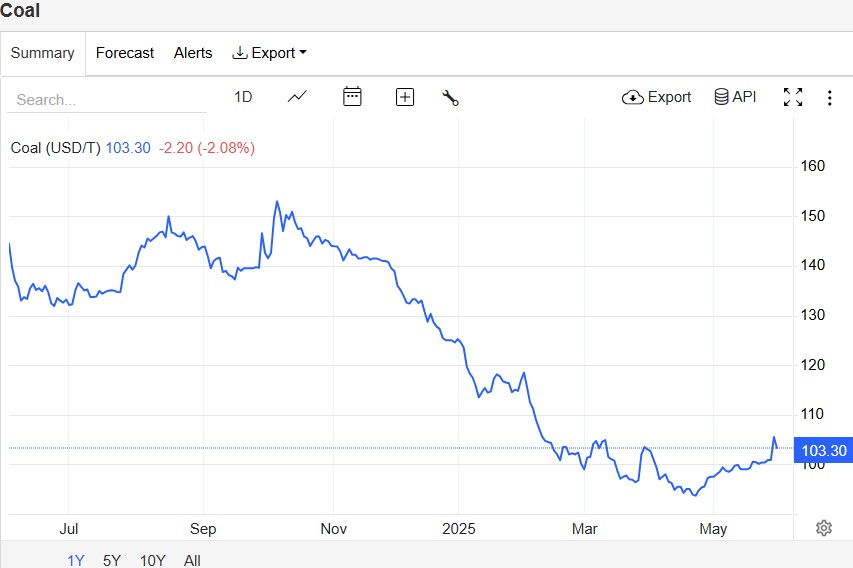The image size is (853, 568).
Task: Open the 1D interval selector
Action: tap(243, 97)
